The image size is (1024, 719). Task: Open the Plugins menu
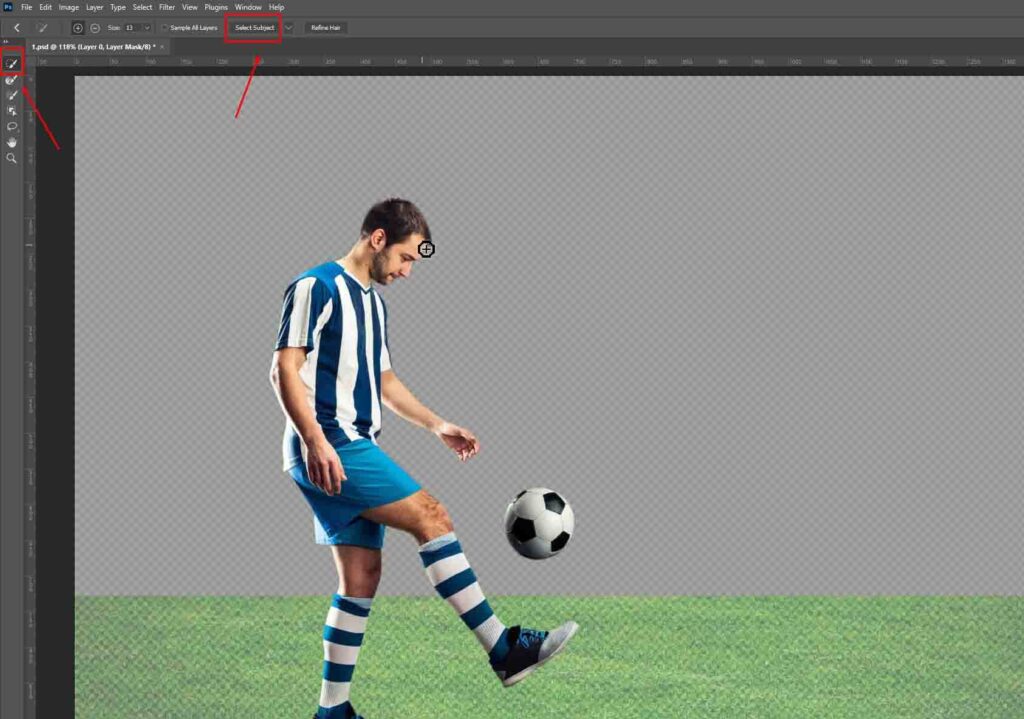pyautogui.click(x=216, y=7)
